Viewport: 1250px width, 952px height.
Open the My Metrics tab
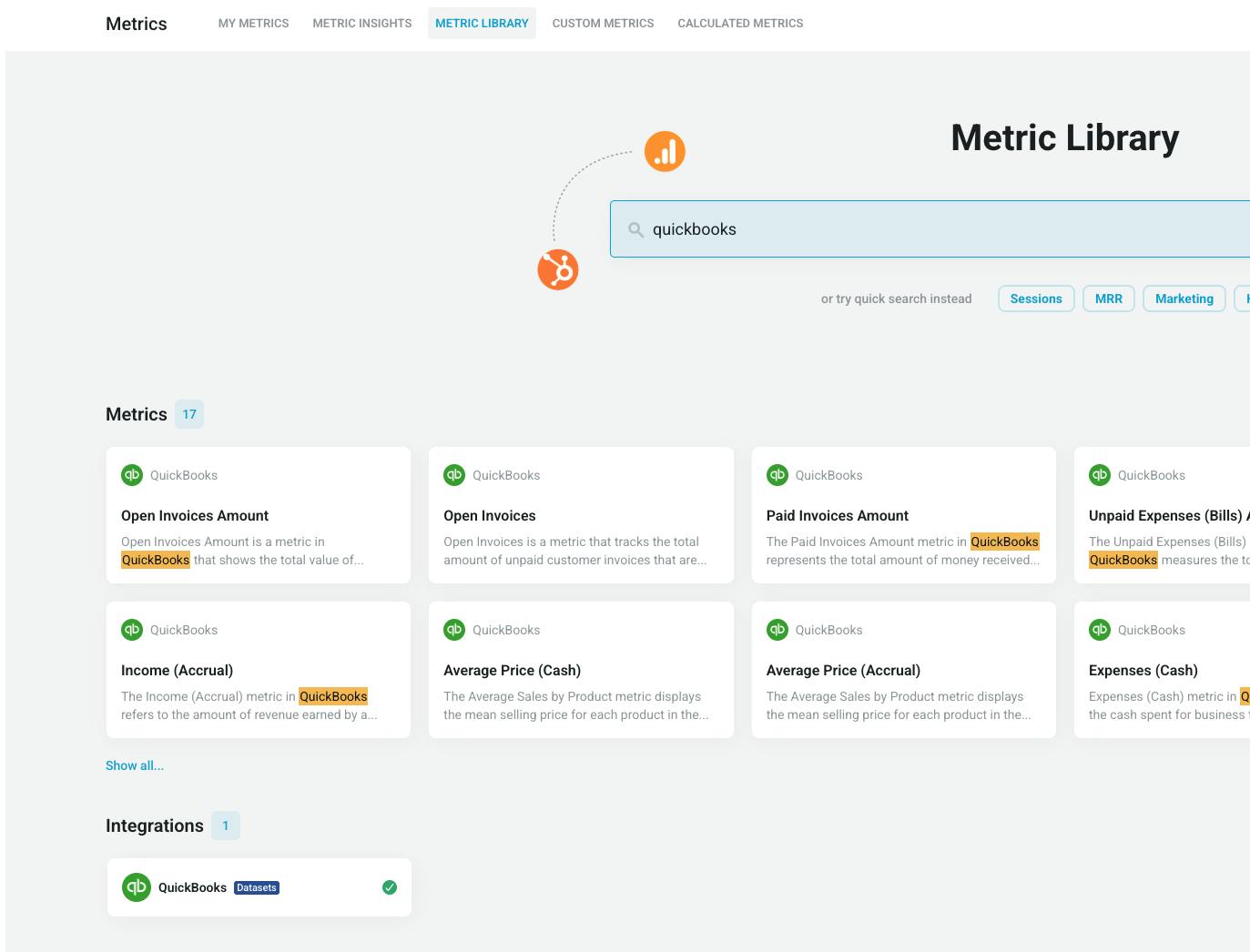253,24
